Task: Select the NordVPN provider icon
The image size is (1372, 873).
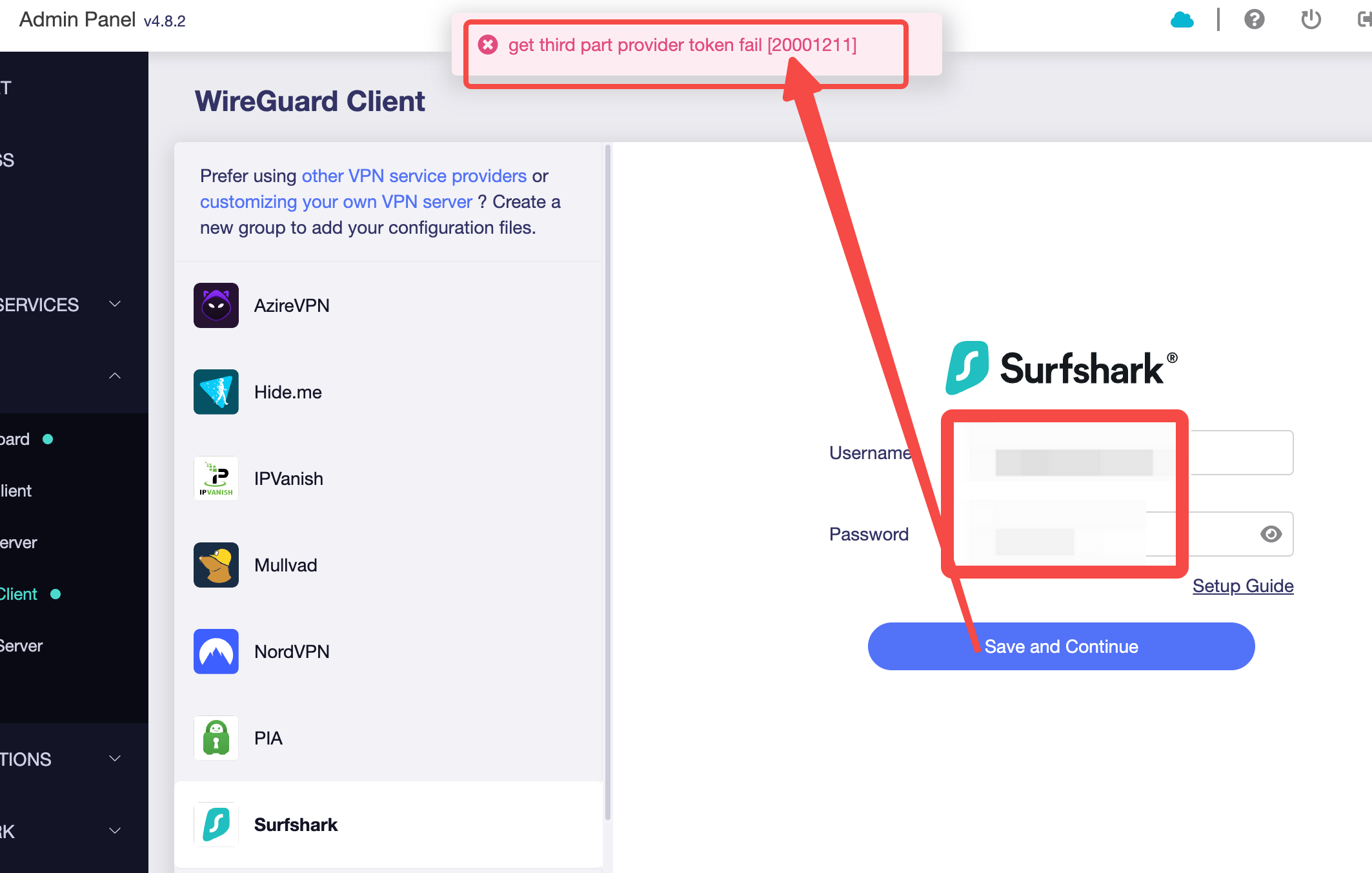Action: click(x=216, y=652)
